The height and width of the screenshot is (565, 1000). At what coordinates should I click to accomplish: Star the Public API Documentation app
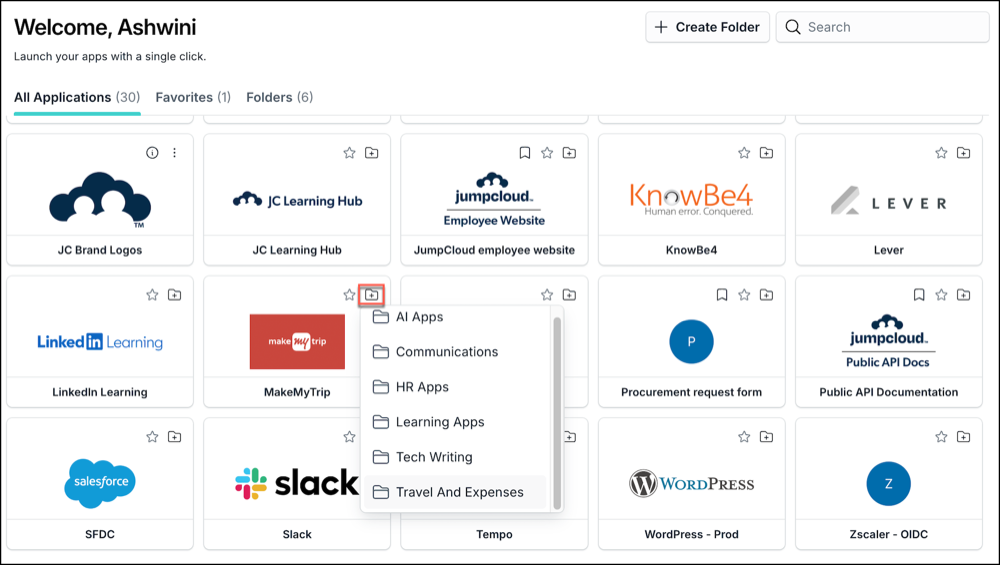(x=941, y=295)
